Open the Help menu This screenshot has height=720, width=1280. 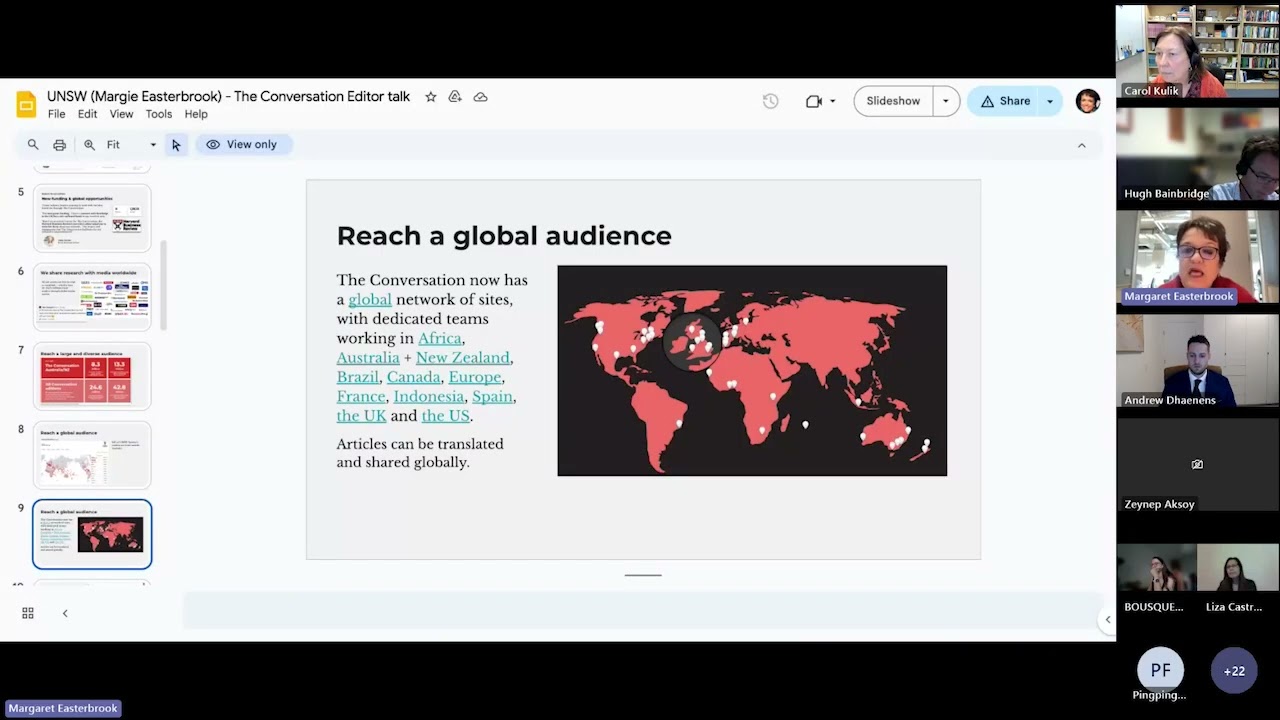click(x=196, y=114)
